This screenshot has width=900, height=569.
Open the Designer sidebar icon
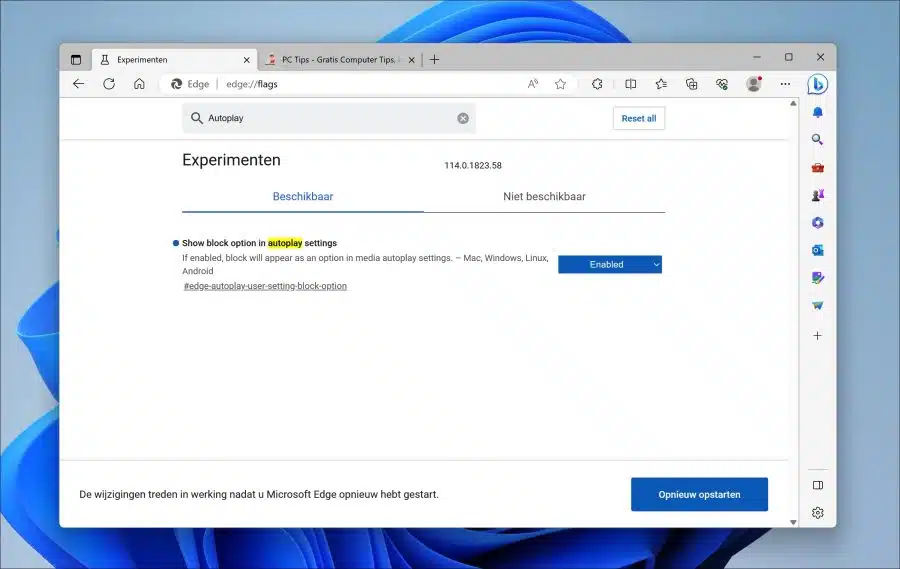pyautogui.click(x=818, y=278)
